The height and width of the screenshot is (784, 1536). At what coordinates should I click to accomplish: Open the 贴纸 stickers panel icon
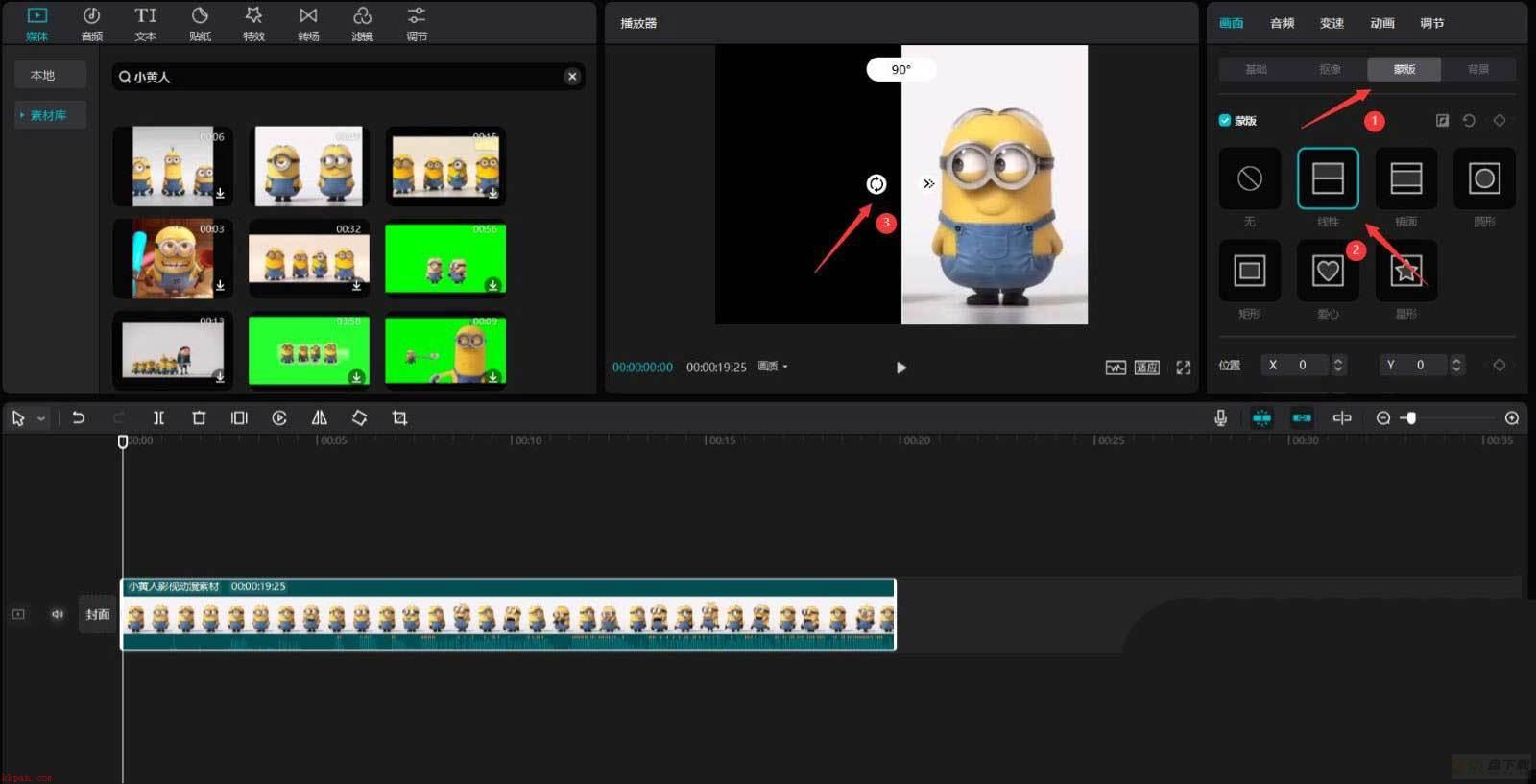click(200, 24)
